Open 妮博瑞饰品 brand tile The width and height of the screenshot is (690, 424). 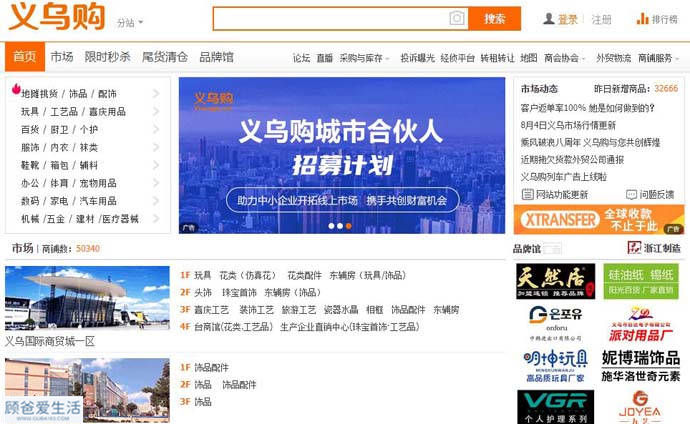point(641,366)
